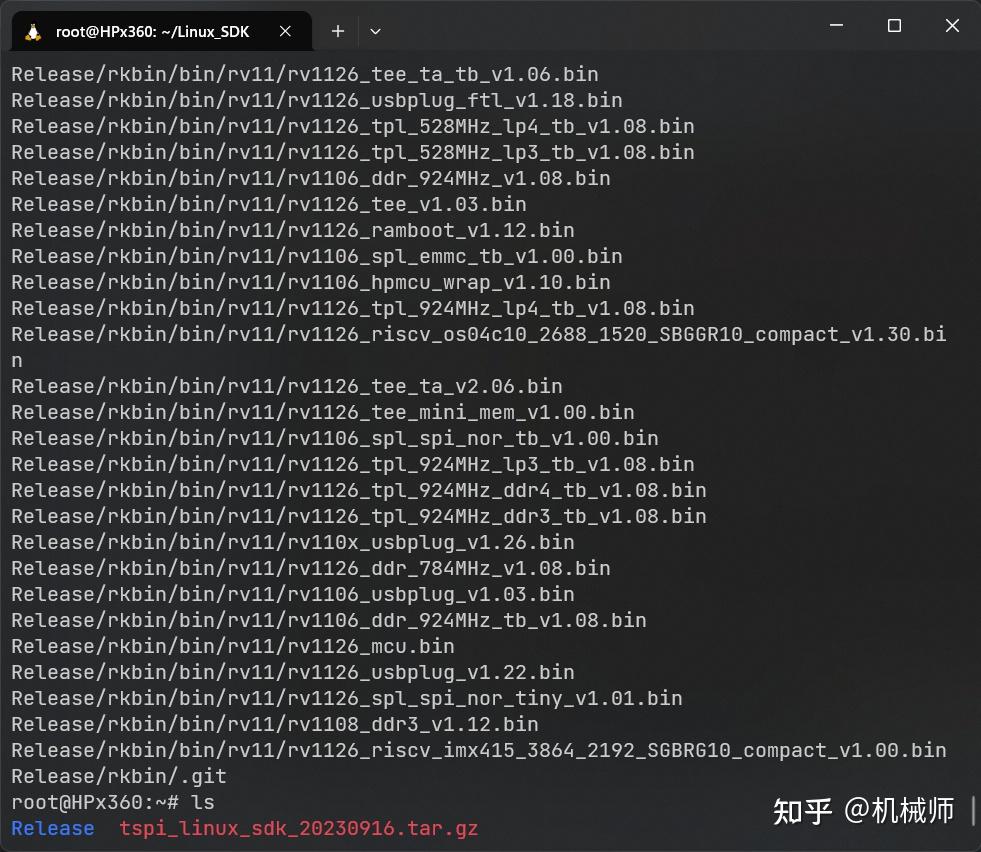The image size is (981, 852).
Task: Open the tab selection chevron menu
Action: pyautogui.click(x=375, y=31)
